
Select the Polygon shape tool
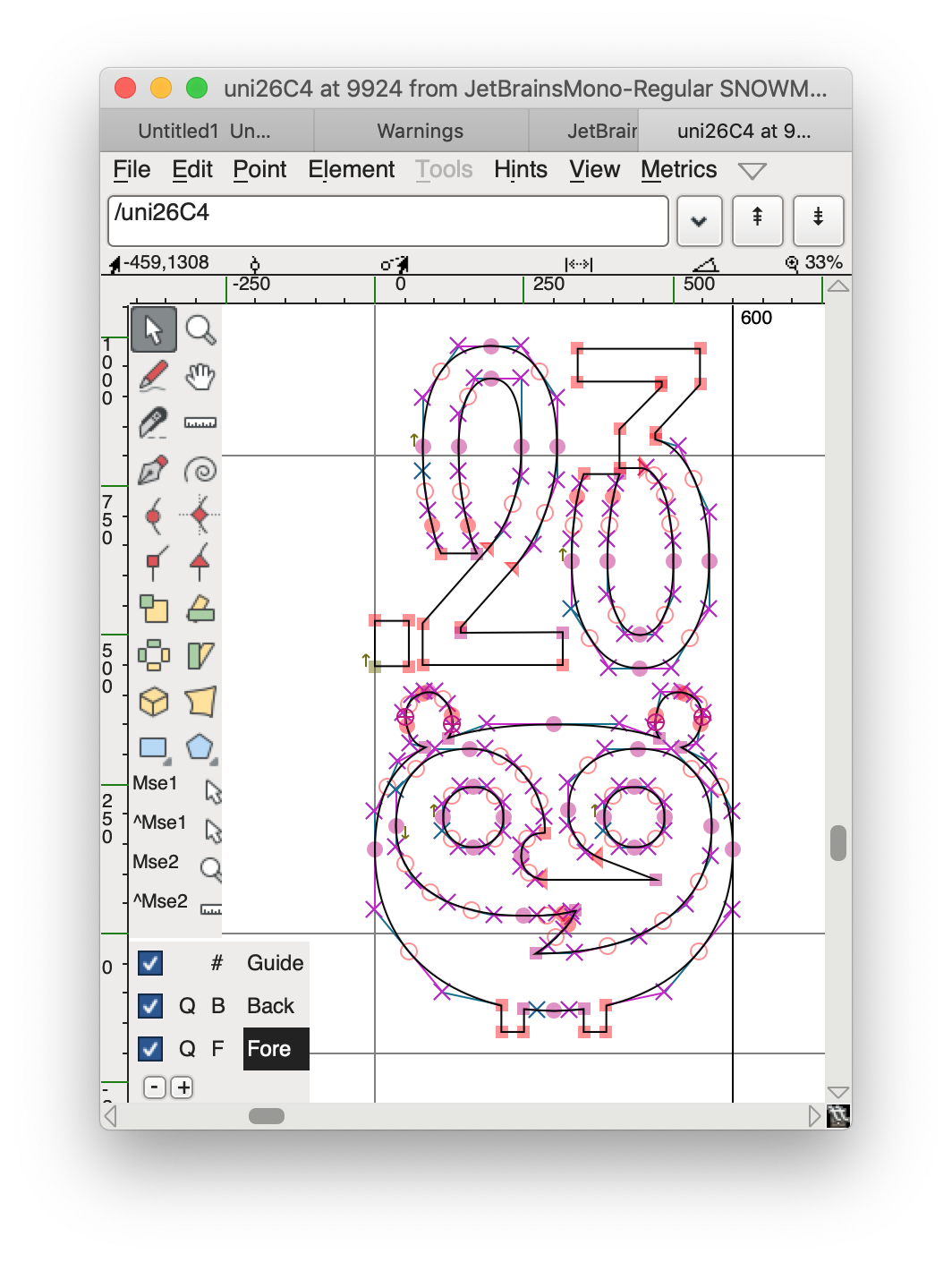200,748
